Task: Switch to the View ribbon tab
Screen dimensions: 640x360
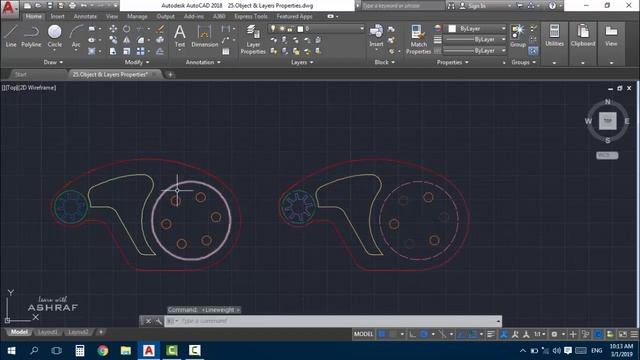Action: (111, 16)
